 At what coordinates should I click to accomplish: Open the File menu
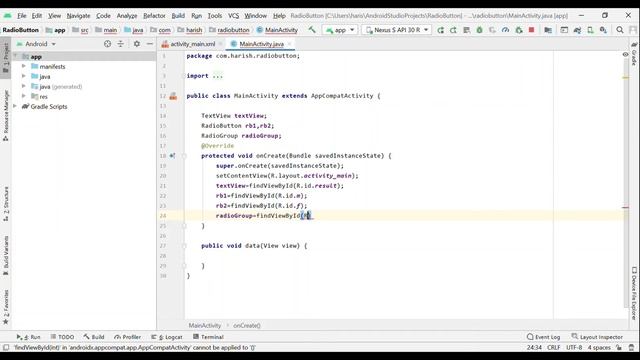(22, 16)
